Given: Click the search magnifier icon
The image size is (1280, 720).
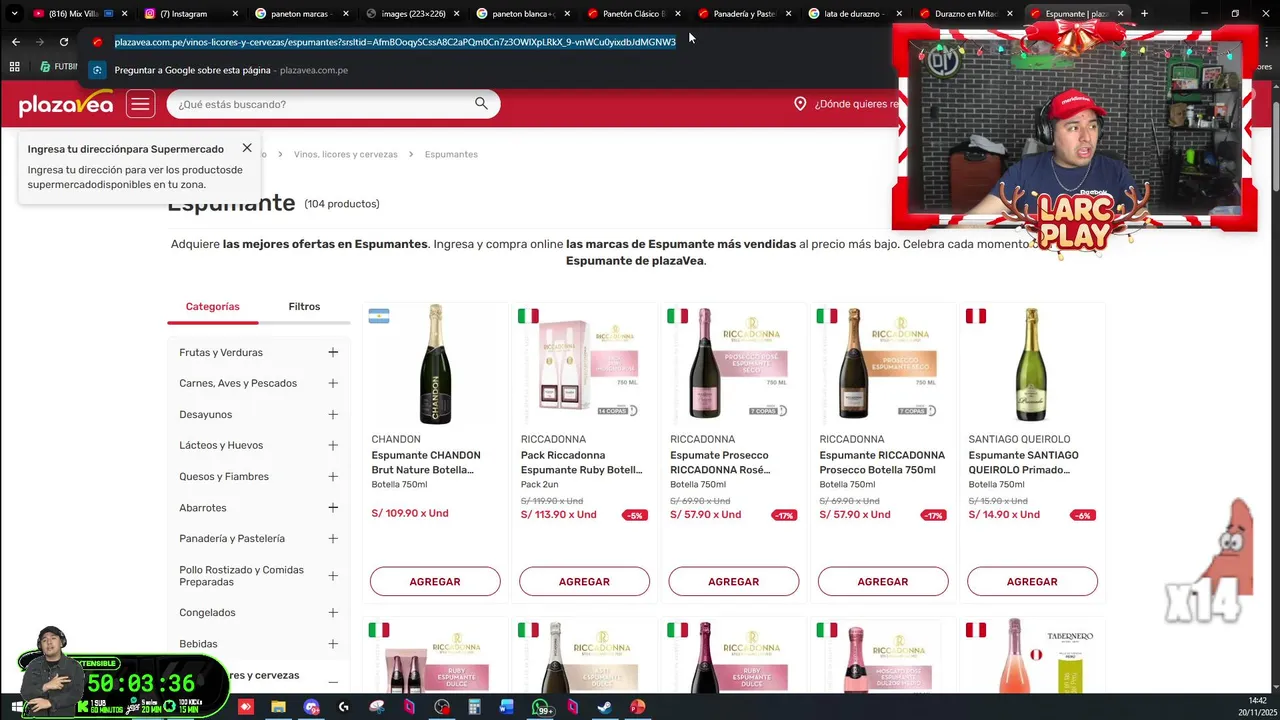Looking at the screenshot, I should [481, 103].
